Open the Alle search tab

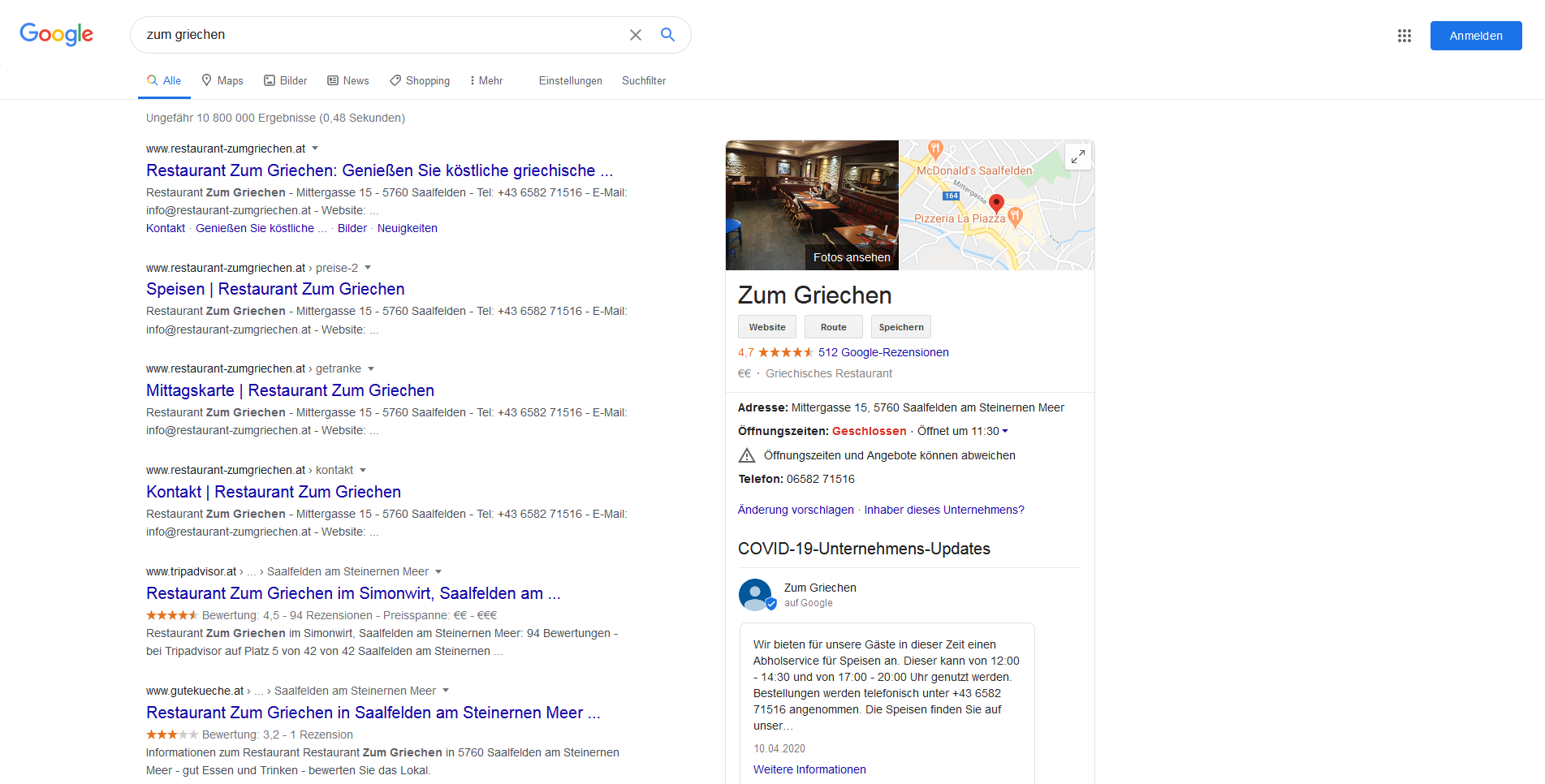click(164, 80)
